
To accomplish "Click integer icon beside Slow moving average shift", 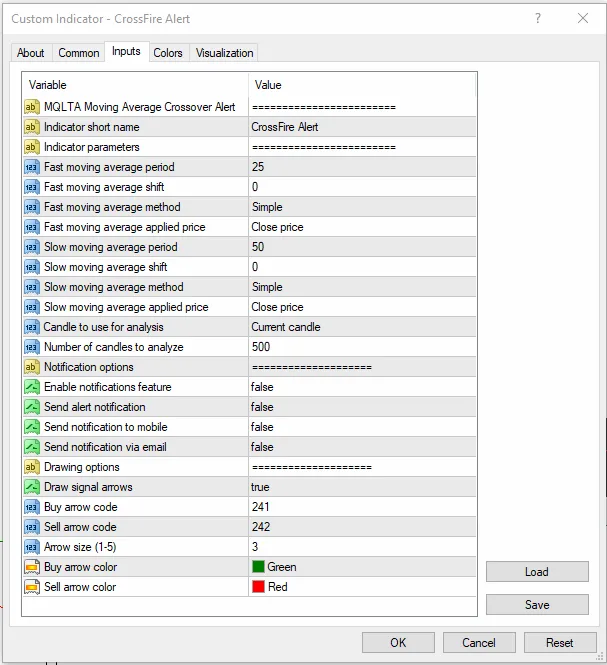I will 31,267.
